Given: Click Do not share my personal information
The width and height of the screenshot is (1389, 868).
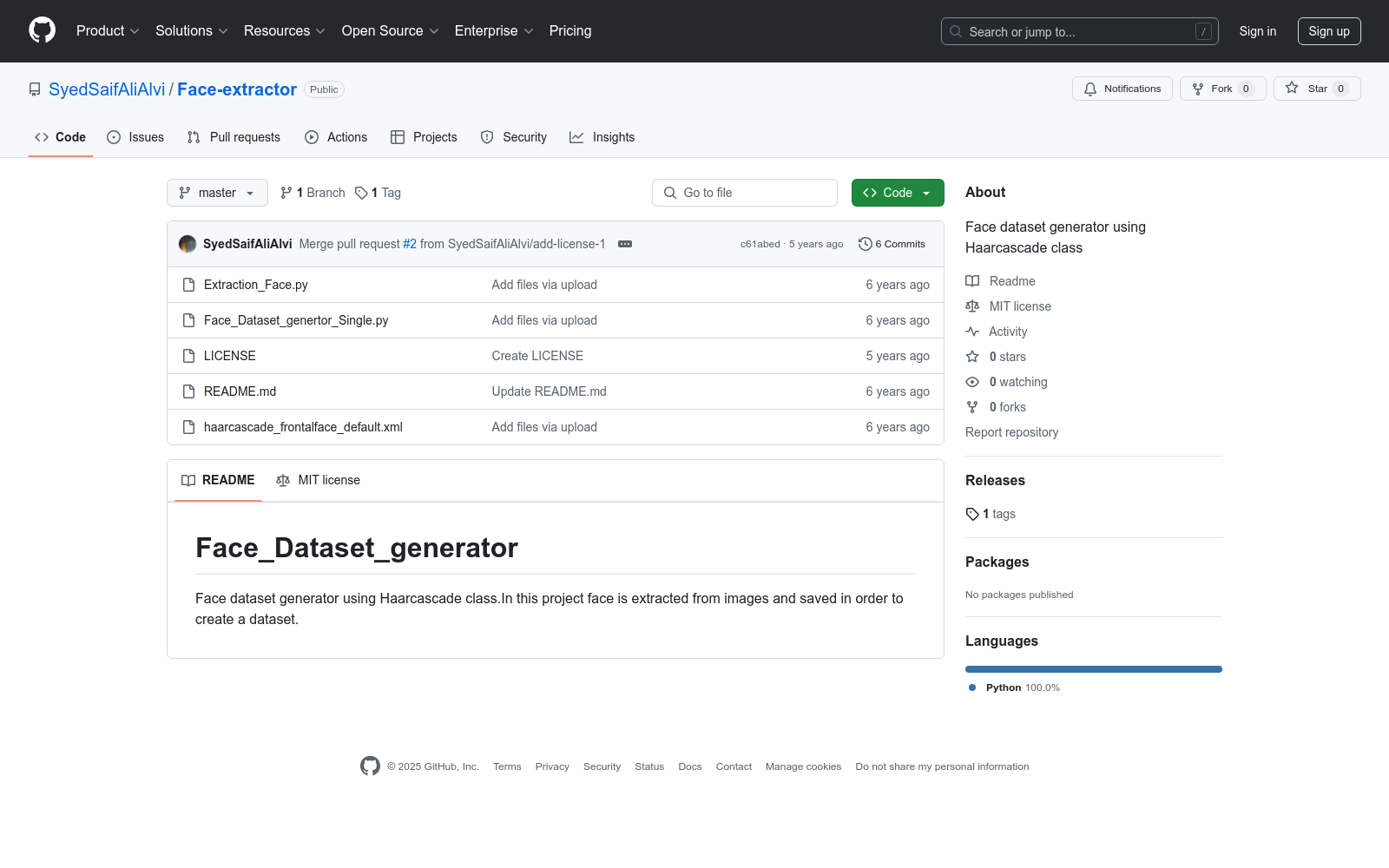Looking at the screenshot, I should tap(942, 766).
